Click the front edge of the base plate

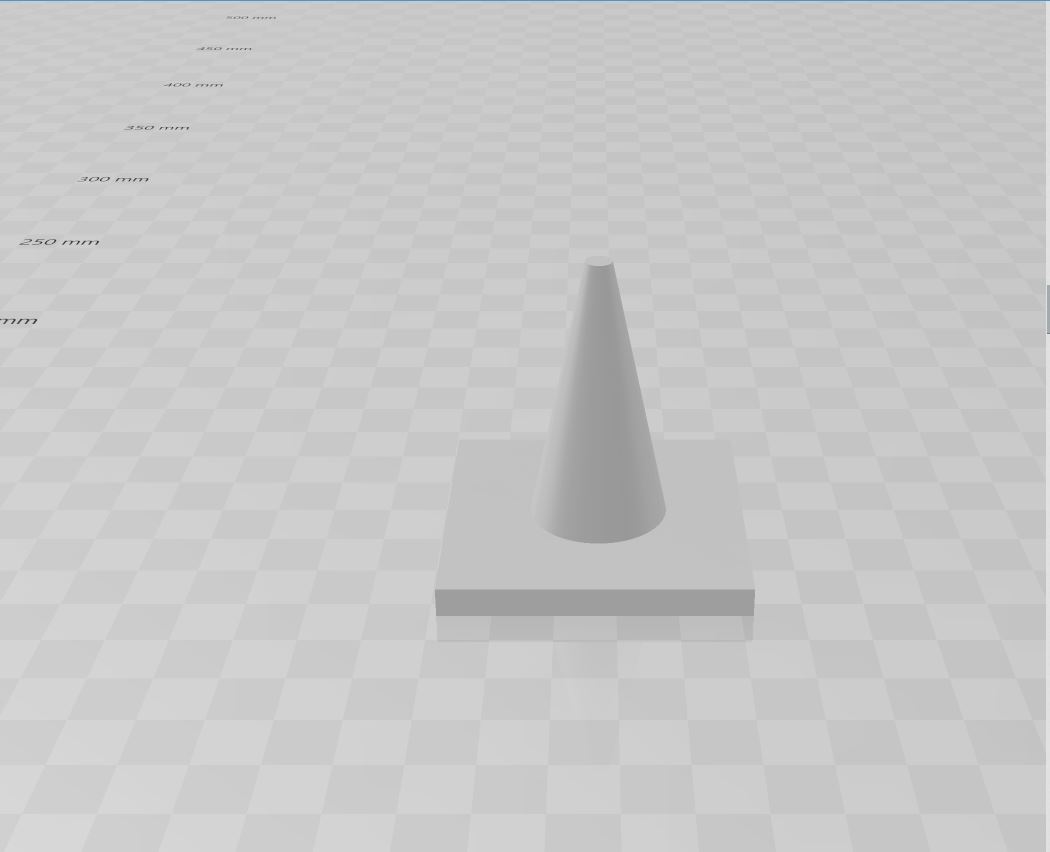[x=595, y=600]
